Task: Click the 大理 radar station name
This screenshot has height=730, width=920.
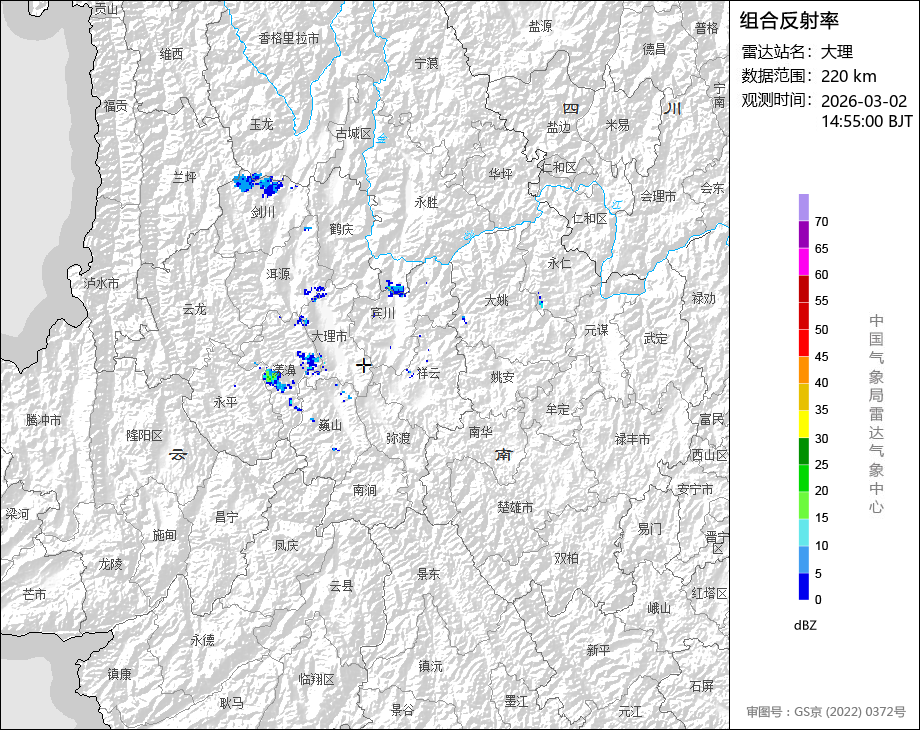Action: pos(837,52)
